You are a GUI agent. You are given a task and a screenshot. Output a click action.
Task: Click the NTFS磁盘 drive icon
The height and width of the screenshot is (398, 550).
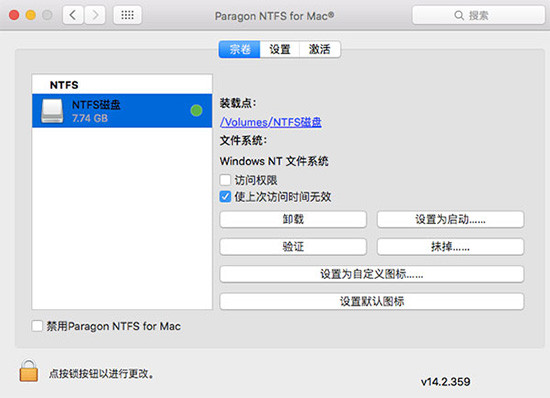(x=52, y=111)
